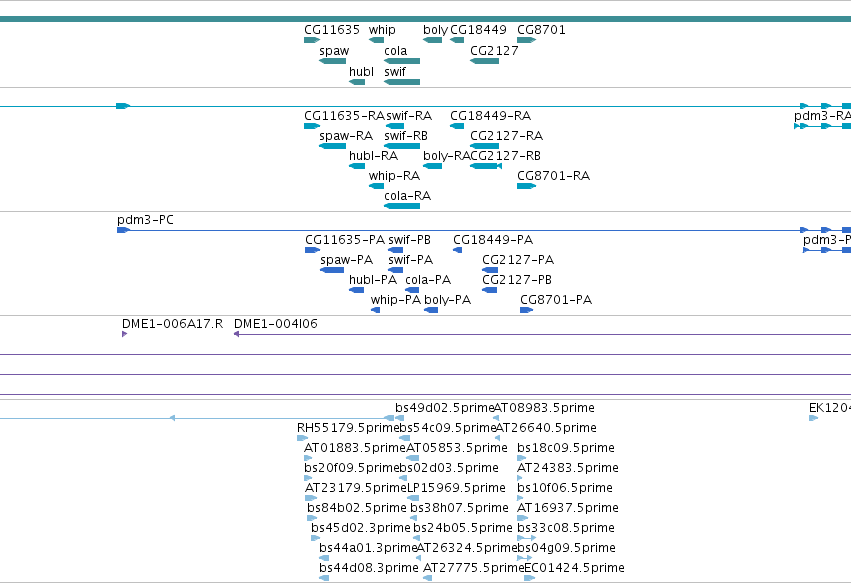Select EST AT24383.5prime
Screen dimensions: 851x583
[520, 478]
